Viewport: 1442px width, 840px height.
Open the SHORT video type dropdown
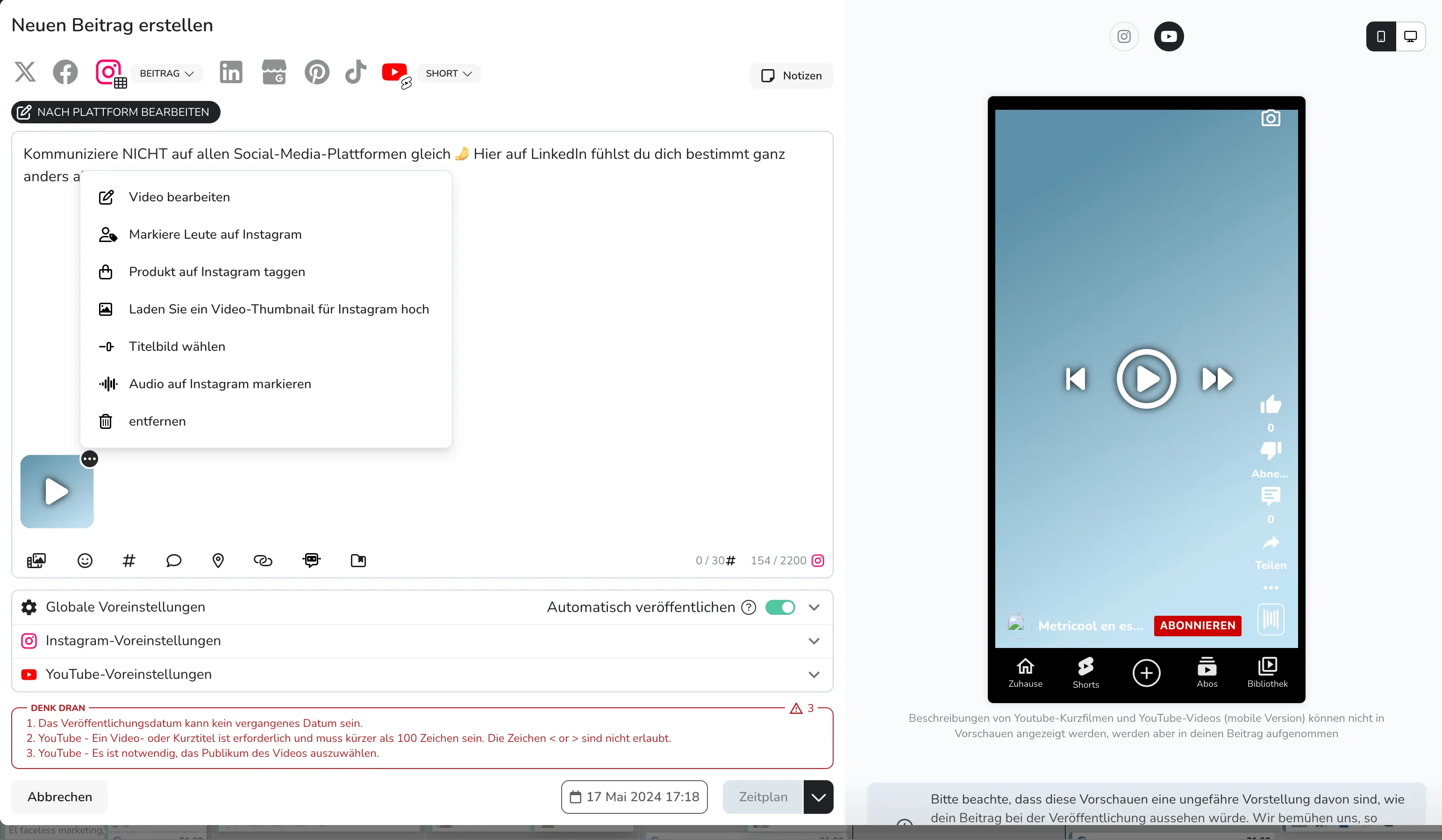point(449,73)
